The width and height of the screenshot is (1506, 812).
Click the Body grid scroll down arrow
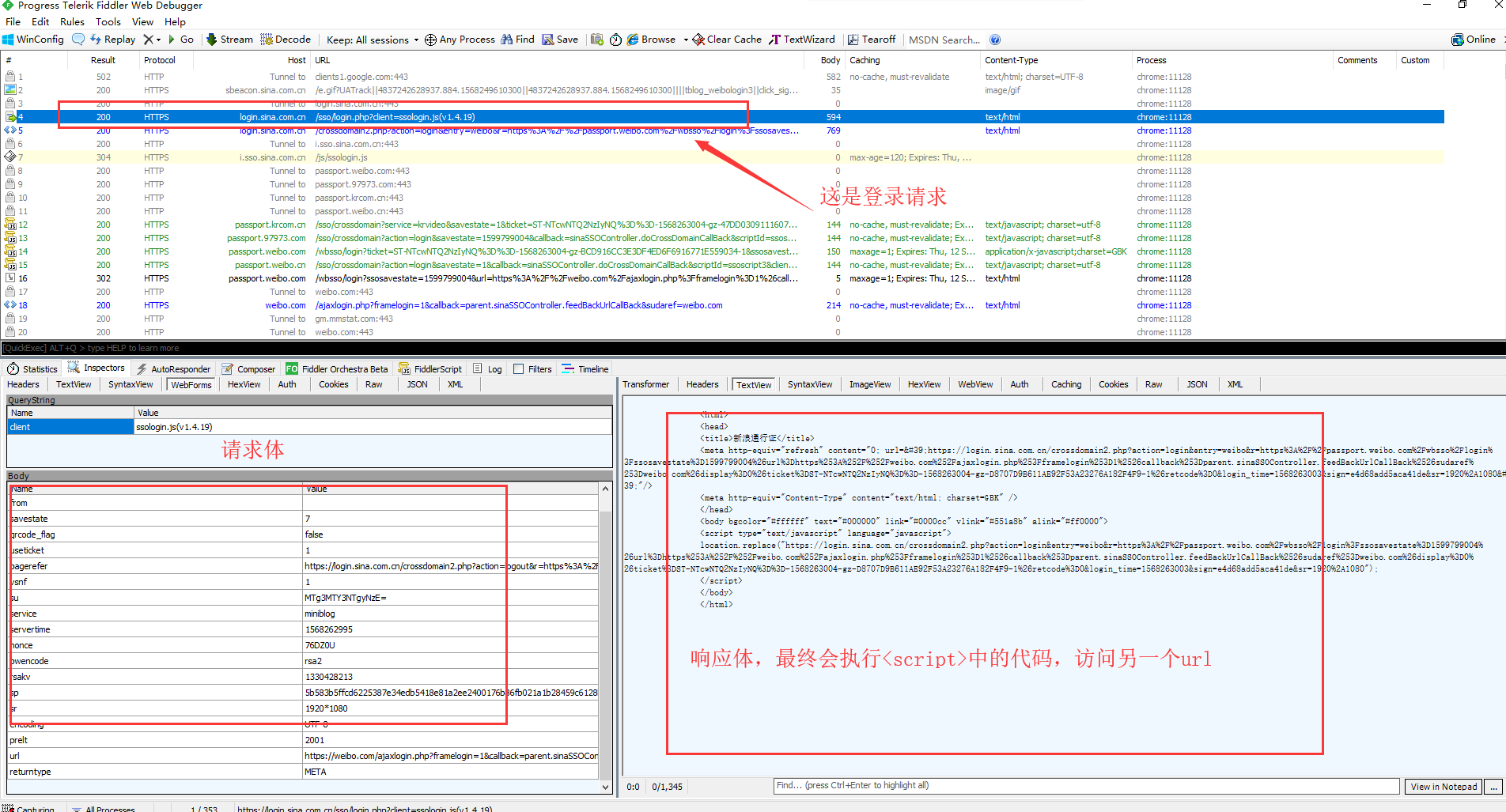(606, 787)
